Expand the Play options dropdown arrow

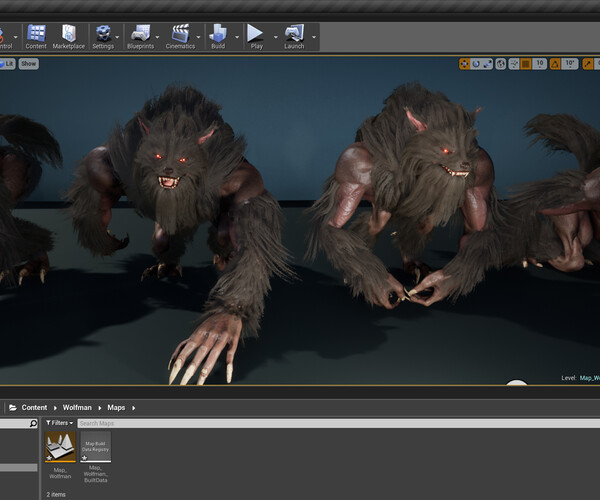tap(276, 37)
